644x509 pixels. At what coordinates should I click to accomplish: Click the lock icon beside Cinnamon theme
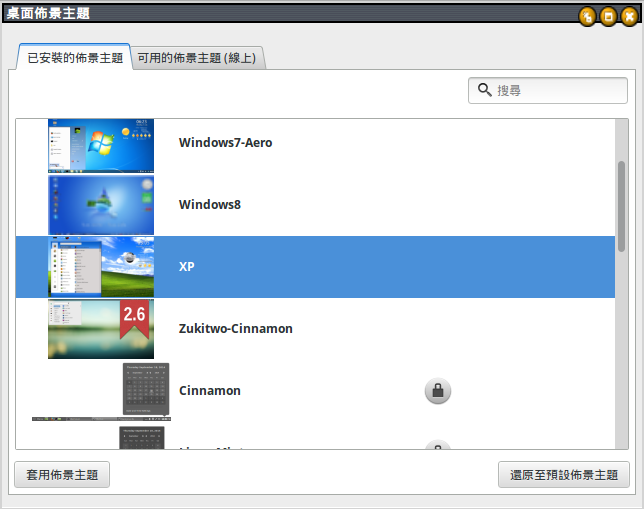438,391
